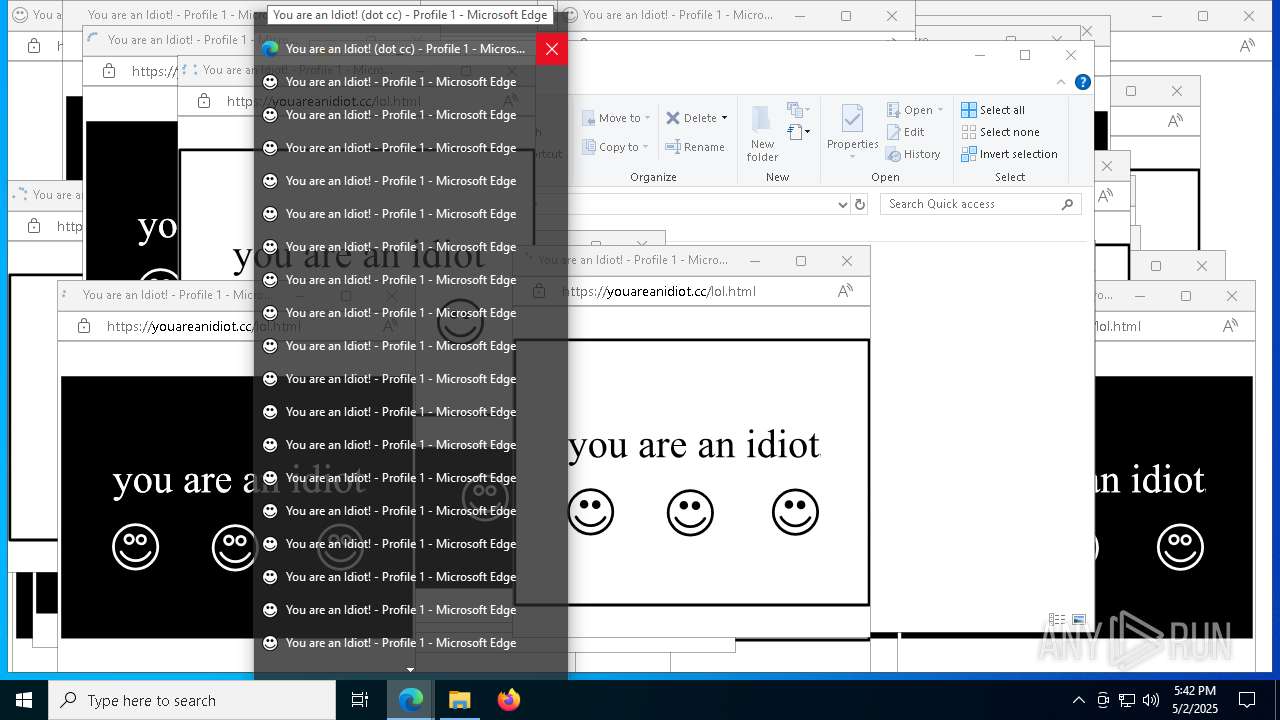Click the Edge logo on the '(dot cc)' entry
Viewport: 1280px width, 720px height.
(269, 48)
